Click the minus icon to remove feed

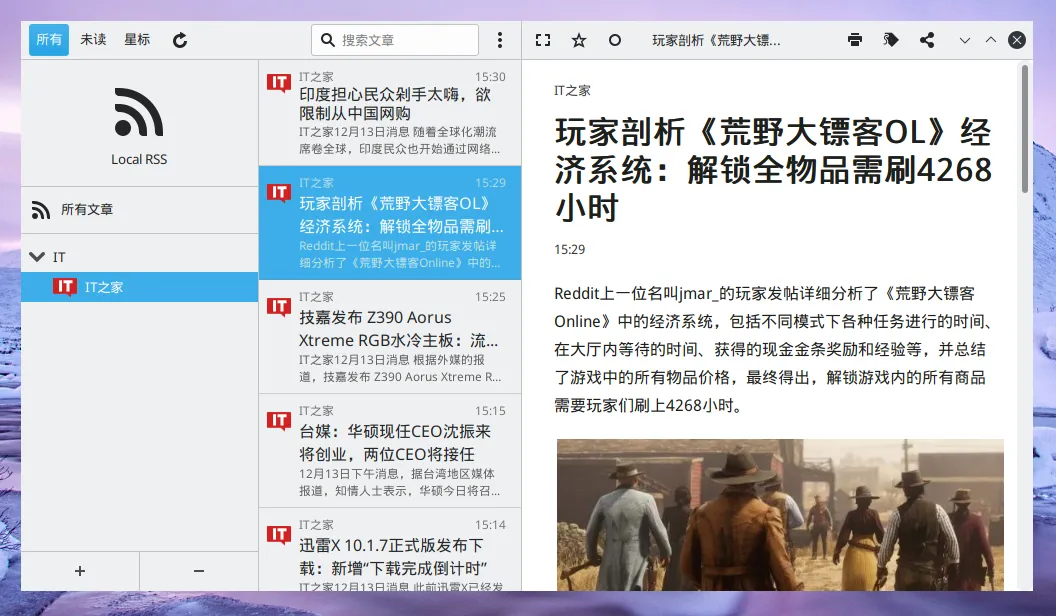(x=198, y=570)
